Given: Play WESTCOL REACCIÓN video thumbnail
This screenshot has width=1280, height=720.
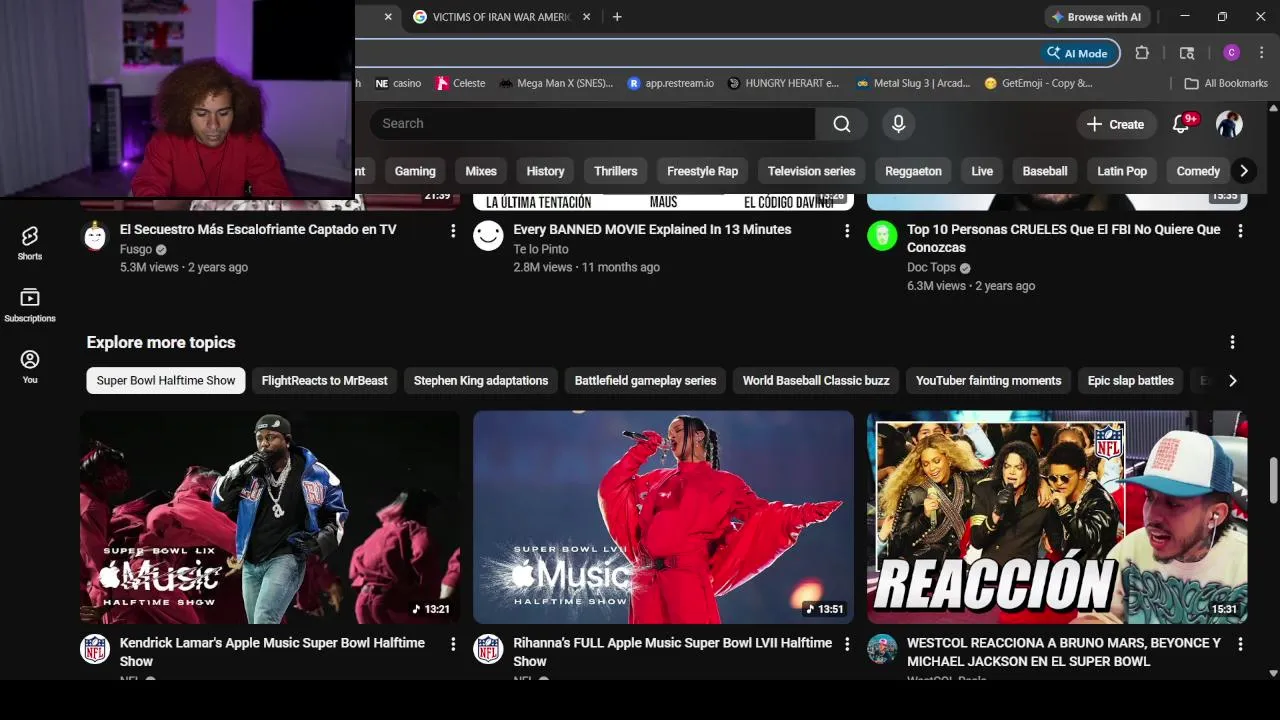Looking at the screenshot, I should (1057, 517).
